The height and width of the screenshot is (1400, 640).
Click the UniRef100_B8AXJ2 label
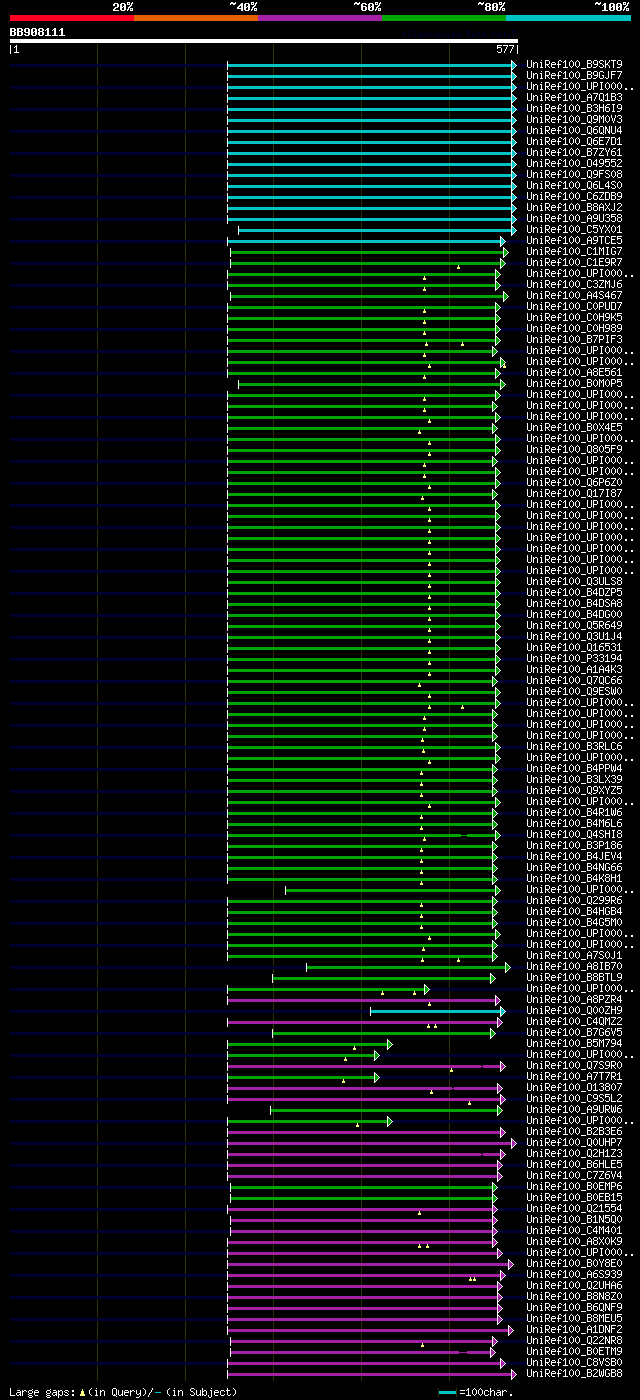point(574,207)
